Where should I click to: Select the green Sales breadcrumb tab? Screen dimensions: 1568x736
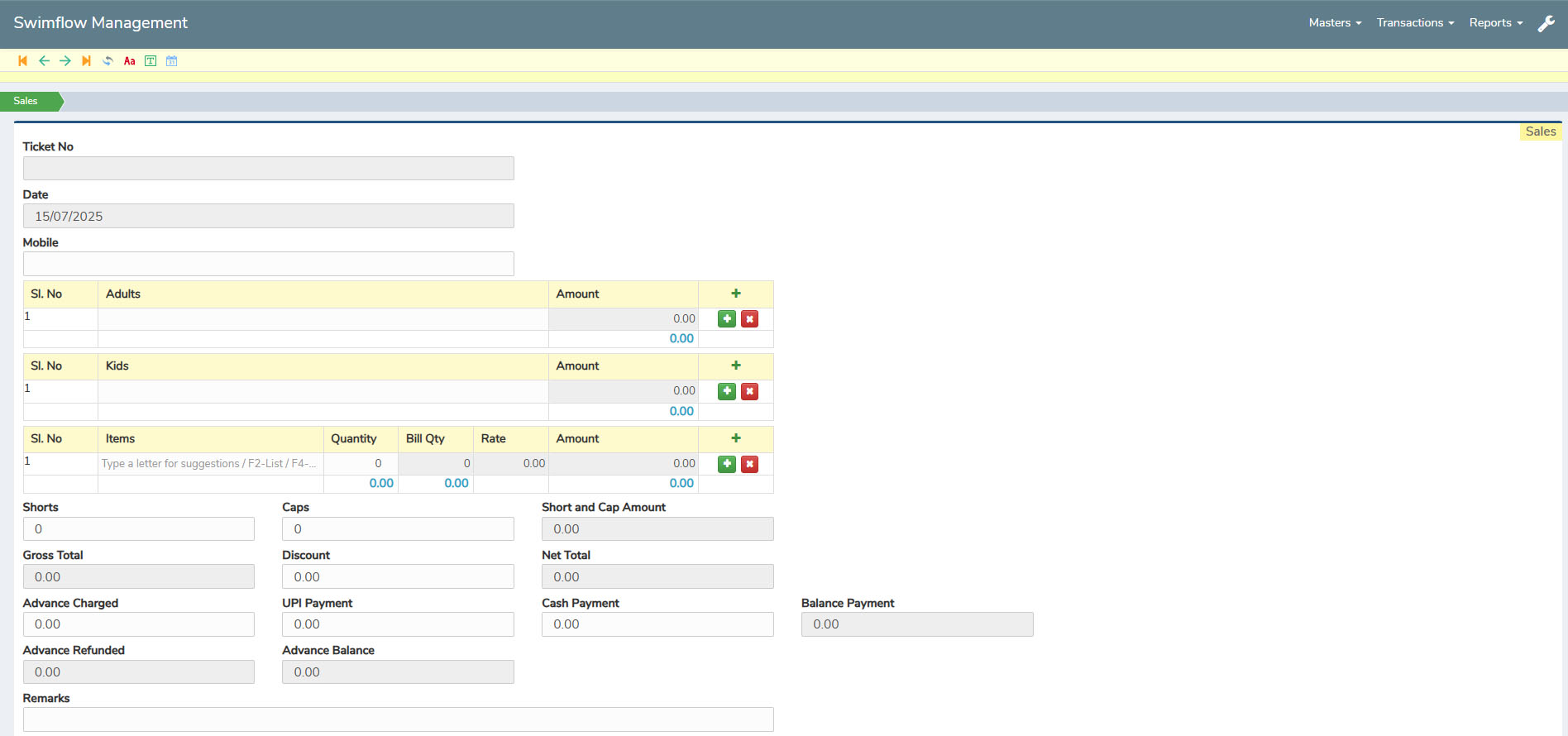click(x=26, y=101)
